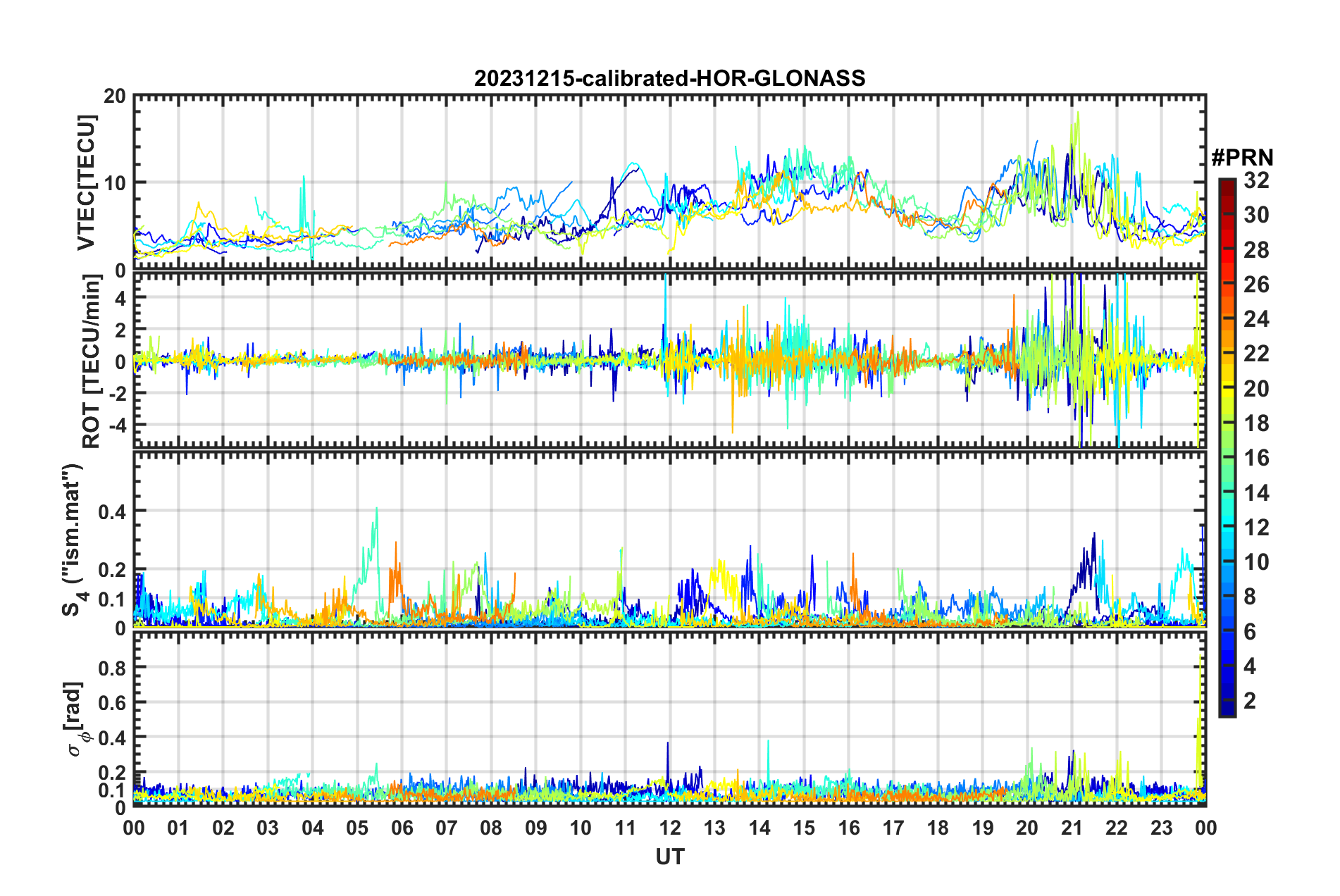Click x-axis hour tick label 19

pyautogui.click(x=983, y=828)
